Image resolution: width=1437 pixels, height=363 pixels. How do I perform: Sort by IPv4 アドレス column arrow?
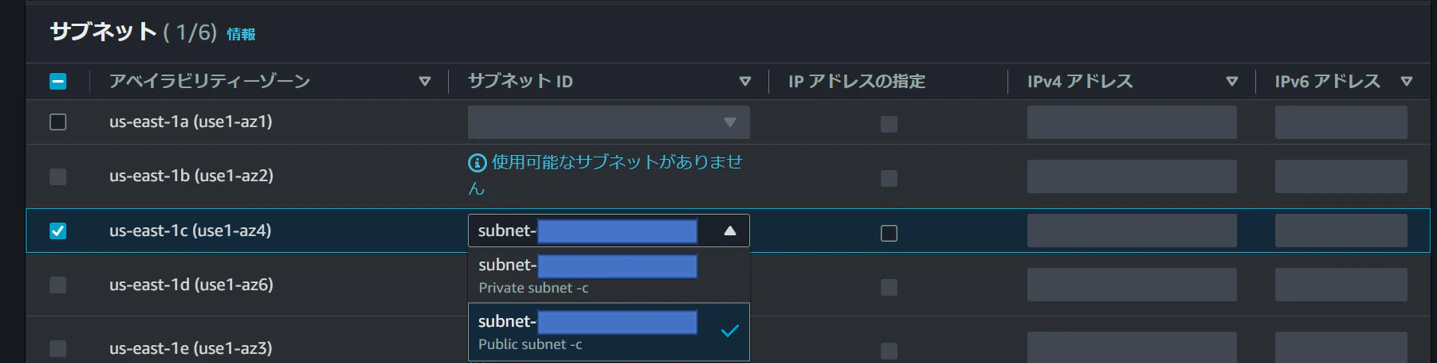click(x=1232, y=82)
